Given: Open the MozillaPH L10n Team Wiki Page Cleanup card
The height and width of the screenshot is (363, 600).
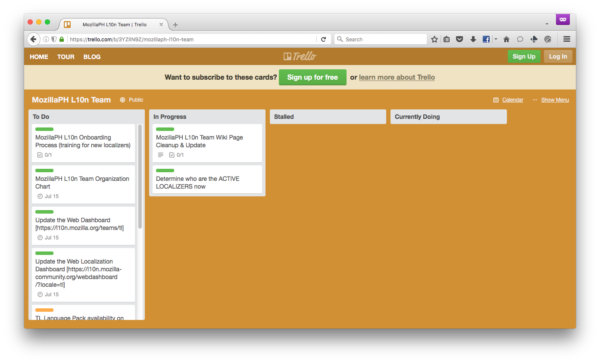Looking at the screenshot, I should [x=207, y=143].
